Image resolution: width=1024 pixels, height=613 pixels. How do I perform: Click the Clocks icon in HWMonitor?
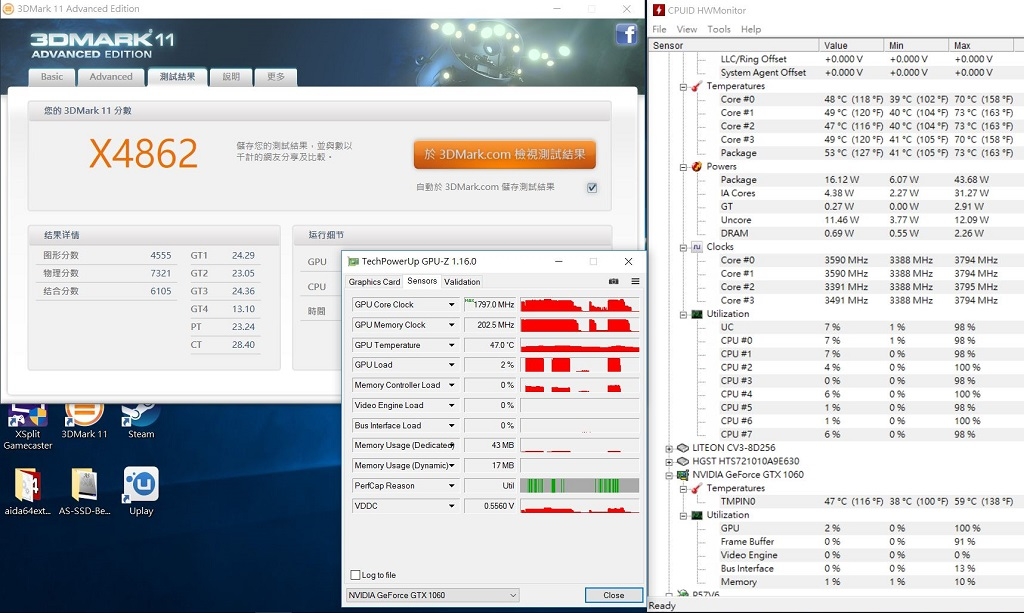click(697, 247)
